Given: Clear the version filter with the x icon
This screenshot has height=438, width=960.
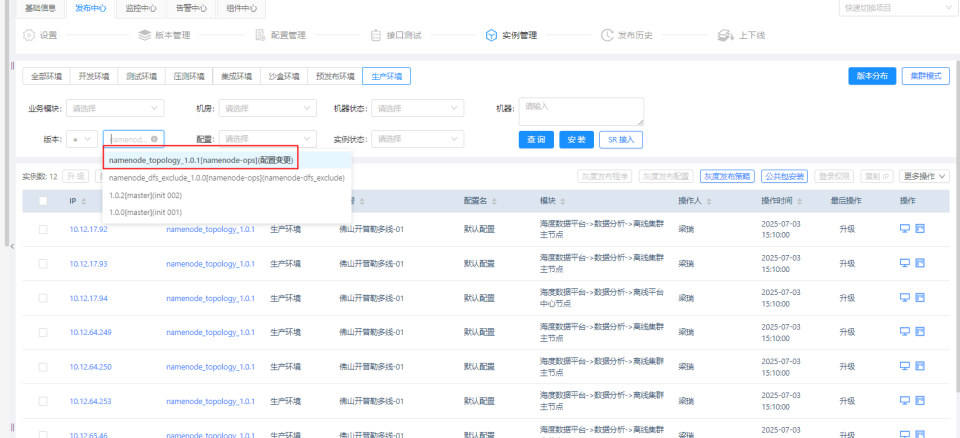Looking at the screenshot, I should (154, 139).
